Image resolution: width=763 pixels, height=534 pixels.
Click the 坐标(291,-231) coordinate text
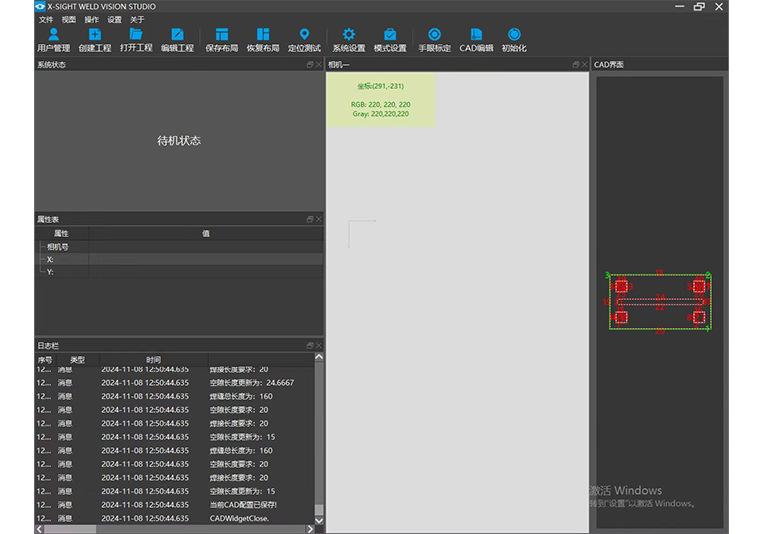tap(381, 86)
